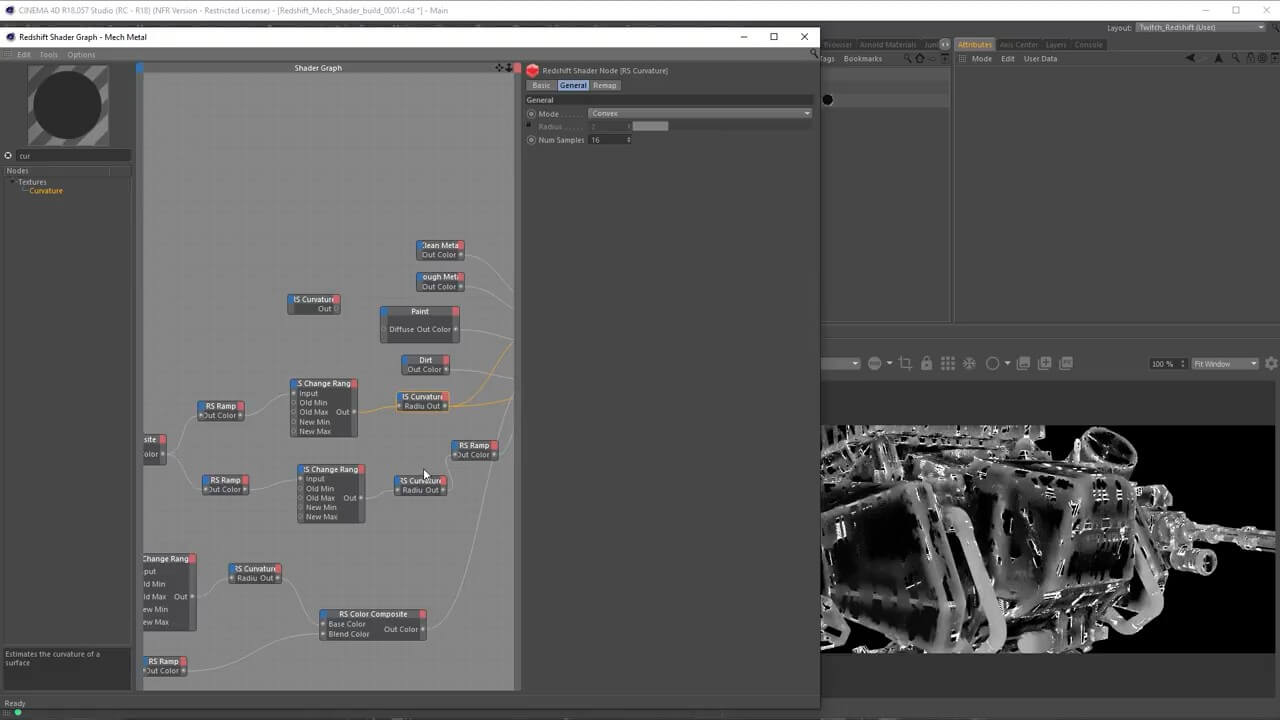Click the back arrow in Attributes manager
The image size is (1280, 720).
(1190, 59)
